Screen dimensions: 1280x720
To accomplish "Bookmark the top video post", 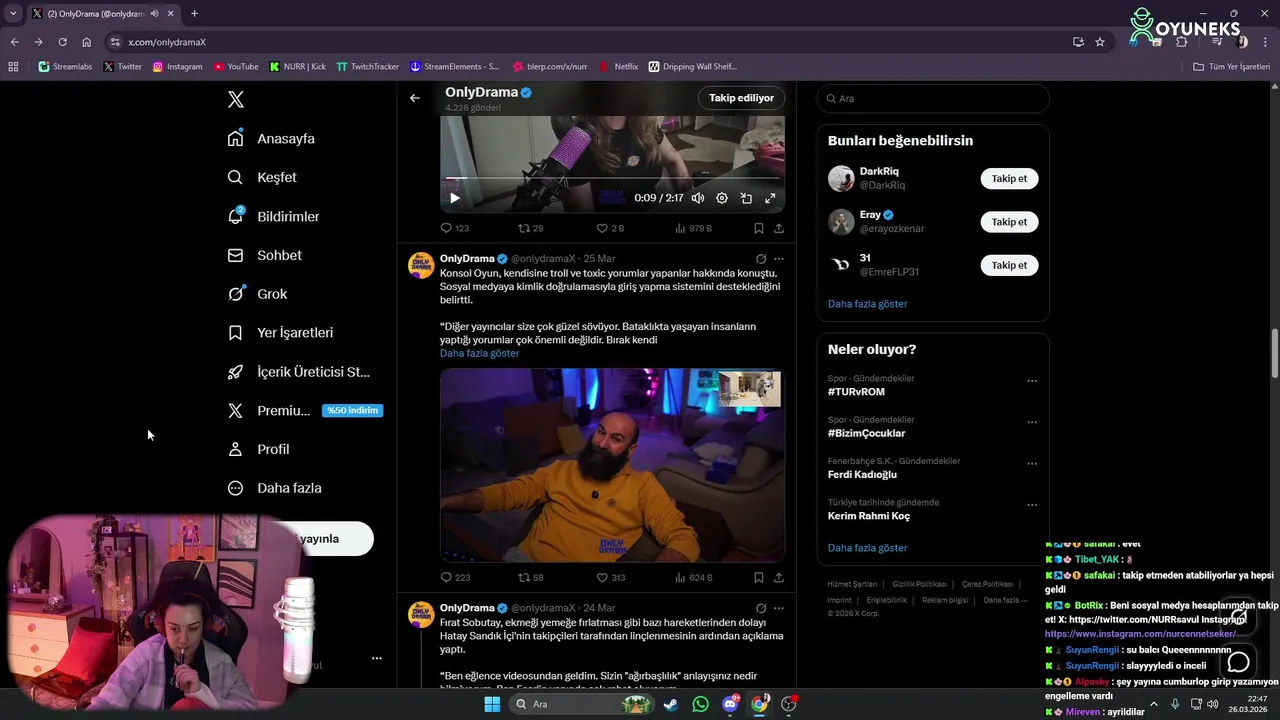I will (x=759, y=228).
